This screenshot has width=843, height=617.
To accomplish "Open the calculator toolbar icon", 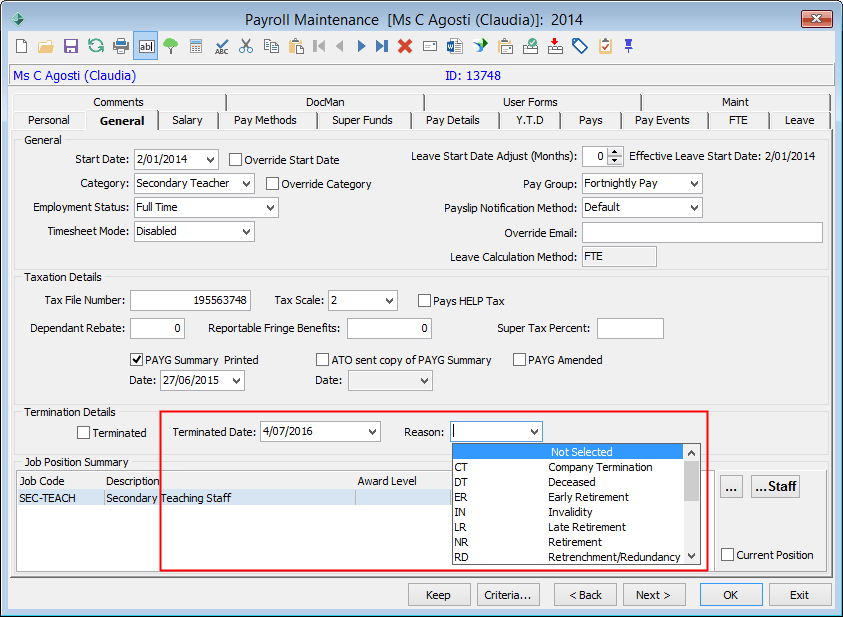I will pos(196,46).
